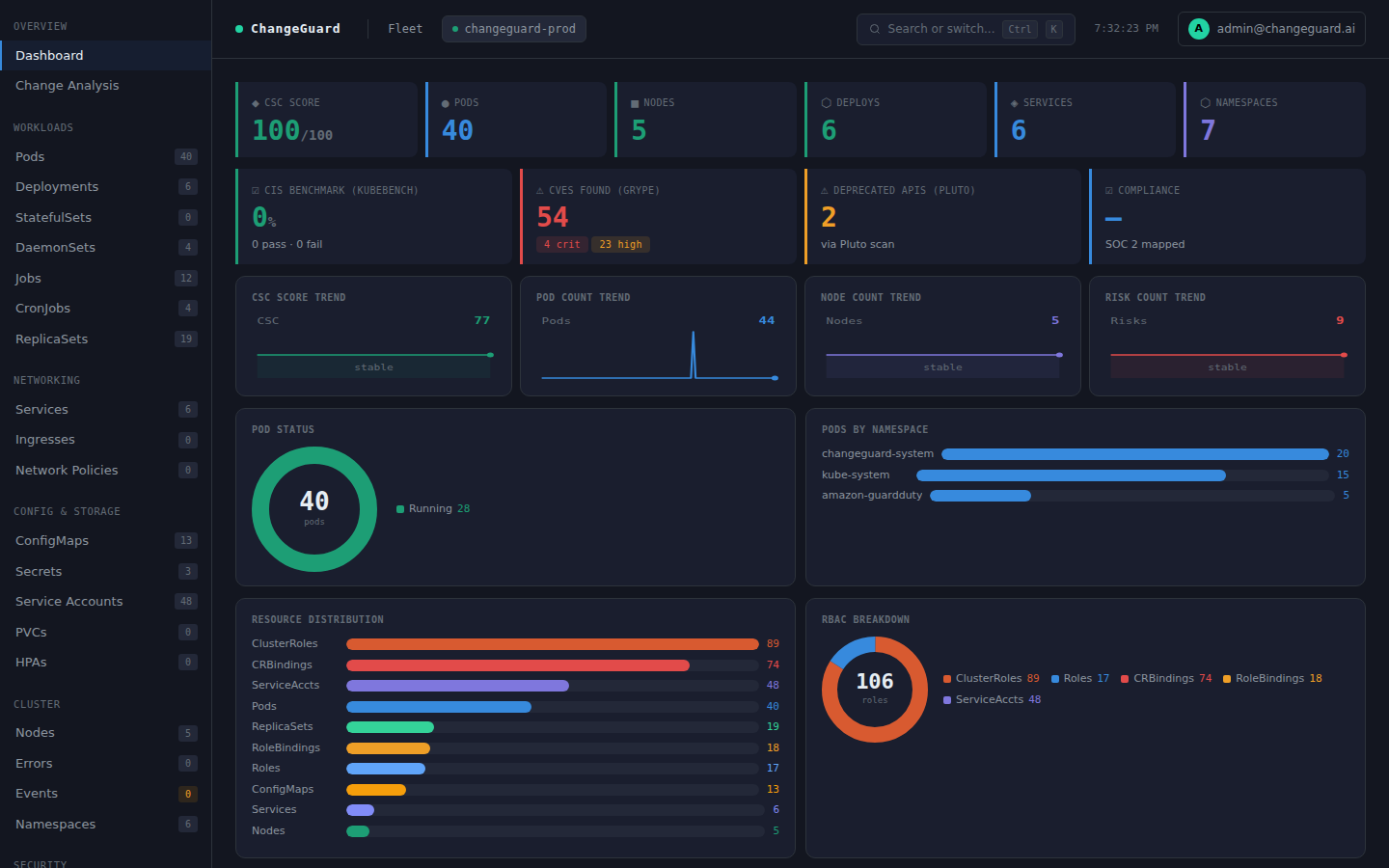The image size is (1389, 868).
Task: Go to Pods in sidebar
Action: point(106,156)
